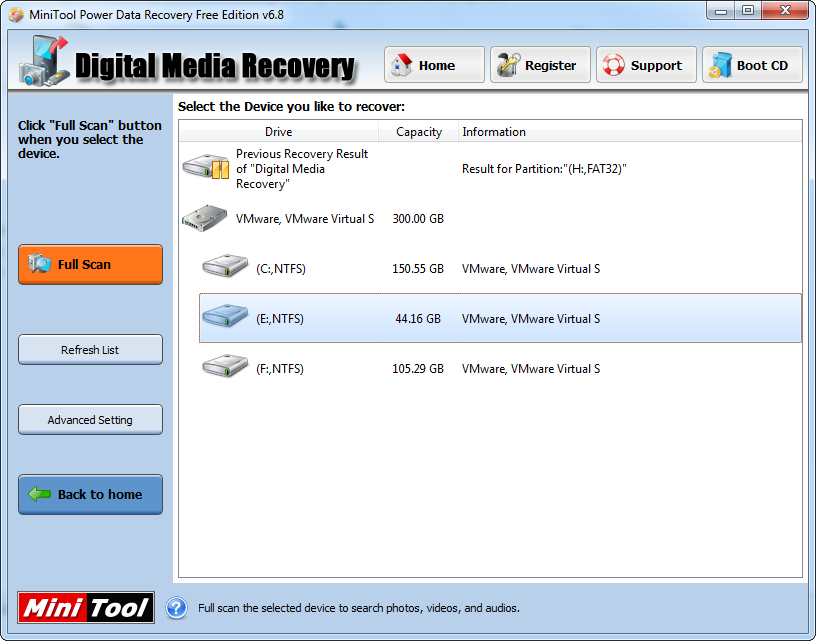Viewport: 816px width, 641px height.
Task: Minimize the MiniTool window
Action: point(721,10)
